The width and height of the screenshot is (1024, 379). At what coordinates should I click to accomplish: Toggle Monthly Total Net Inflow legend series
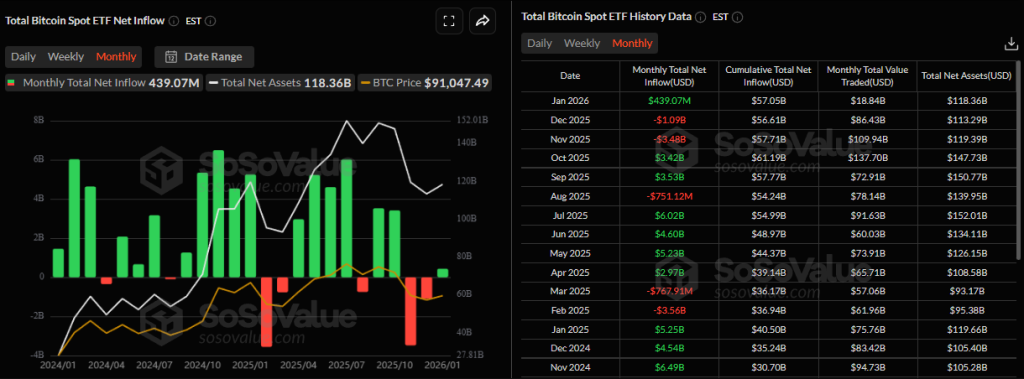tap(103, 83)
